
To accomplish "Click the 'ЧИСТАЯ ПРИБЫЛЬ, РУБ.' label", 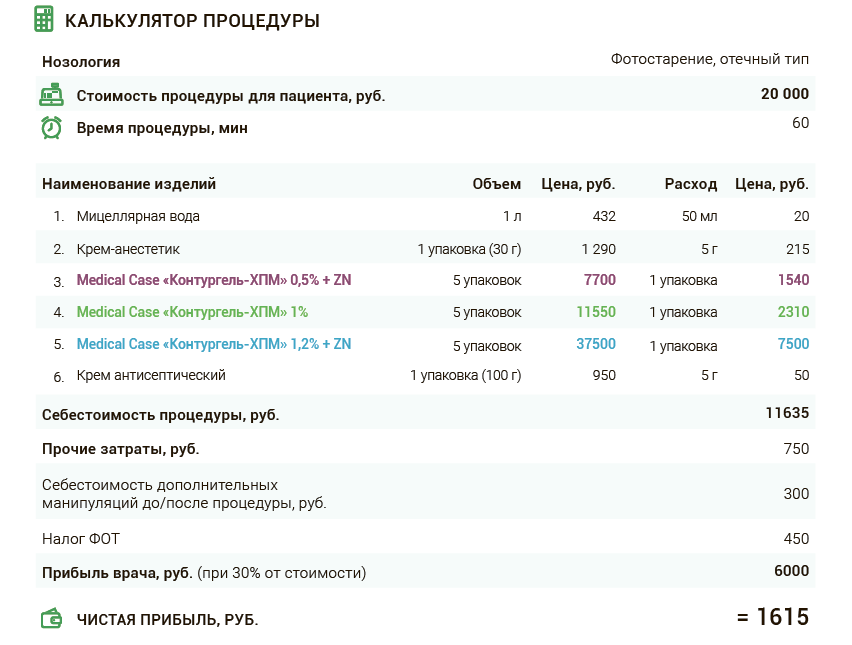I will (x=167, y=620).
